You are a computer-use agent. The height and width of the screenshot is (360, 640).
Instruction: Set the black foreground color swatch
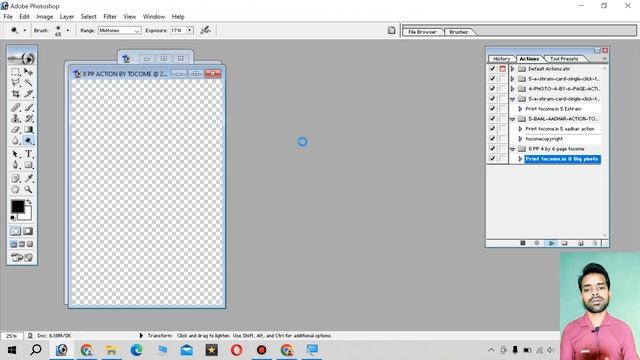[17, 207]
